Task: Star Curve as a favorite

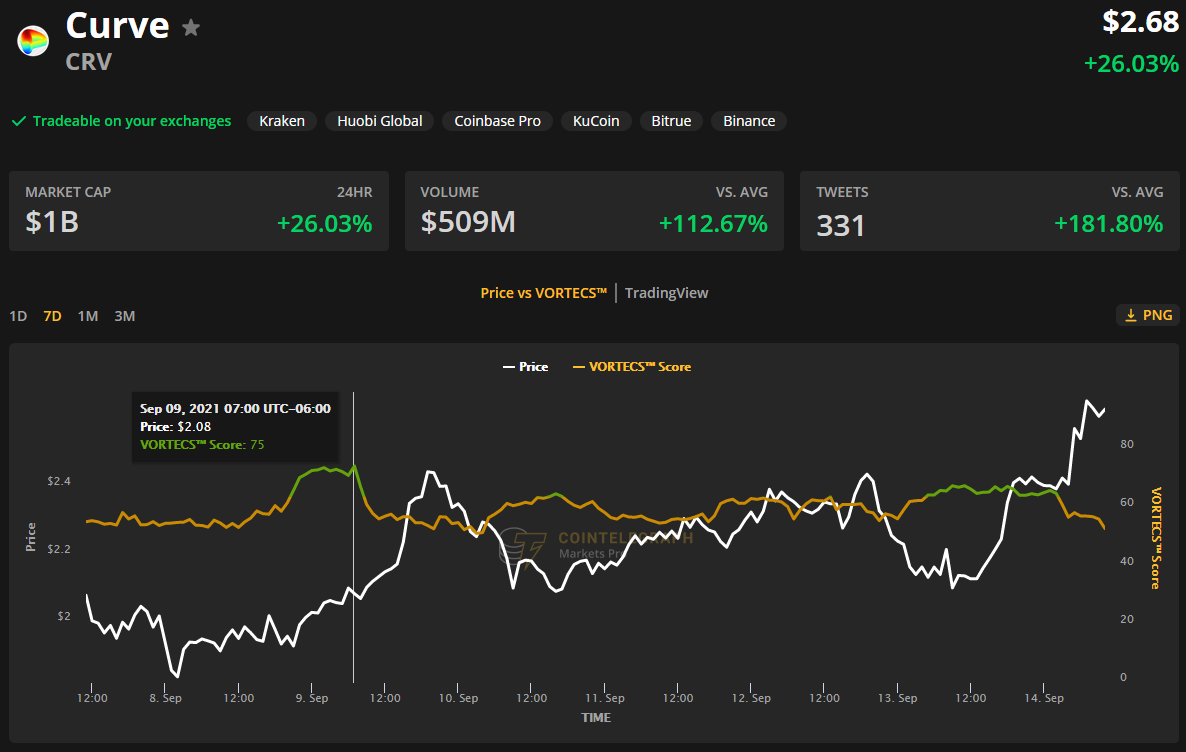Action: point(191,28)
